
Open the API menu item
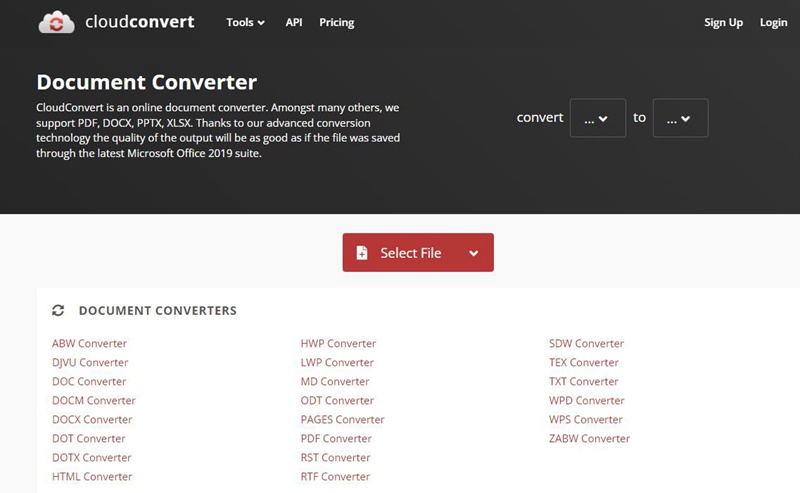coord(294,22)
